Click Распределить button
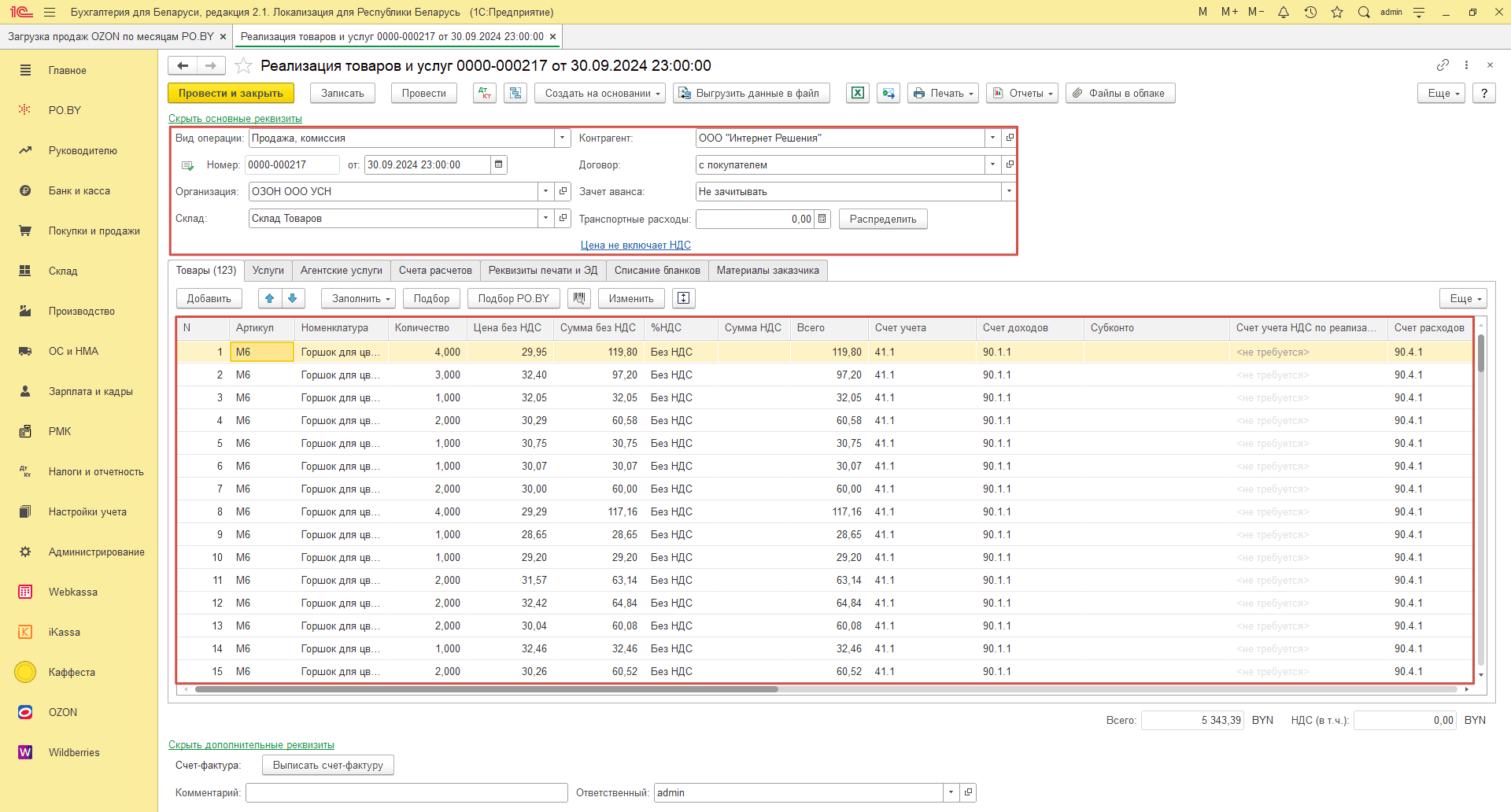This screenshot has height=812, width=1511. coord(883,219)
